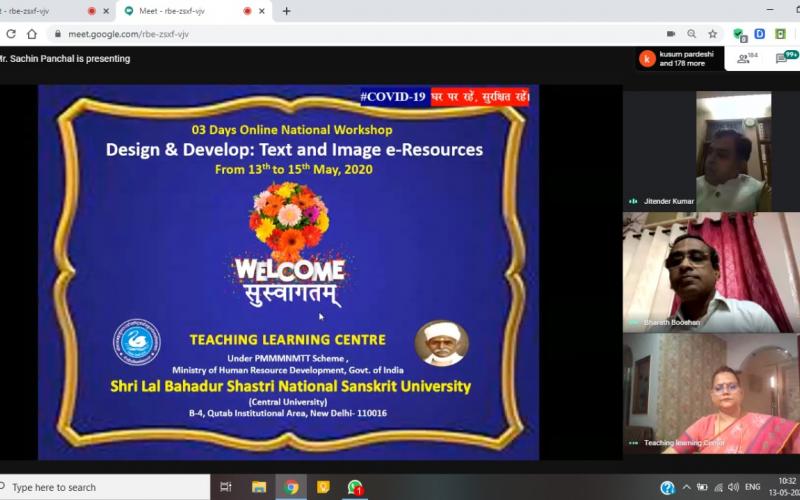The image size is (800, 500).
Task: Select Bharath Booshan's video tile
Action: [x=711, y=272]
